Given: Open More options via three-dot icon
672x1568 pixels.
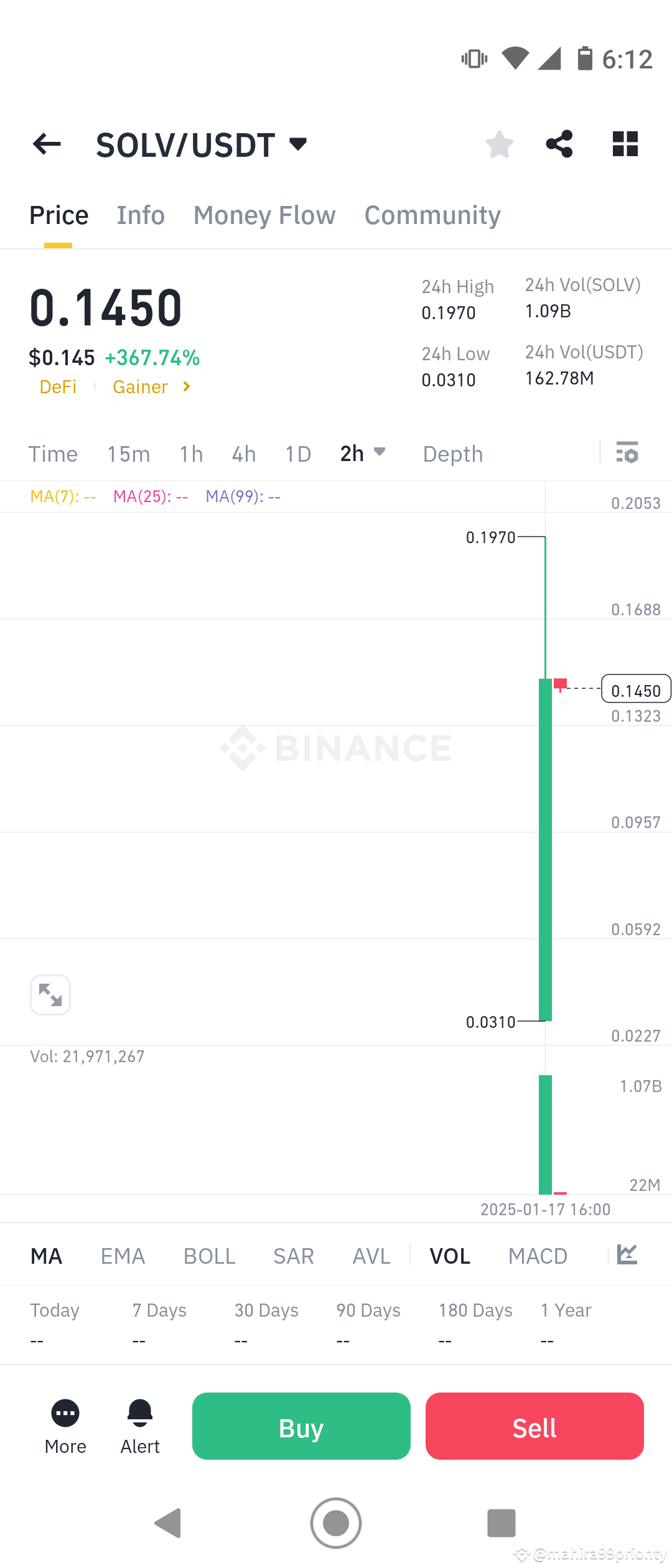Looking at the screenshot, I should click(65, 1412).
